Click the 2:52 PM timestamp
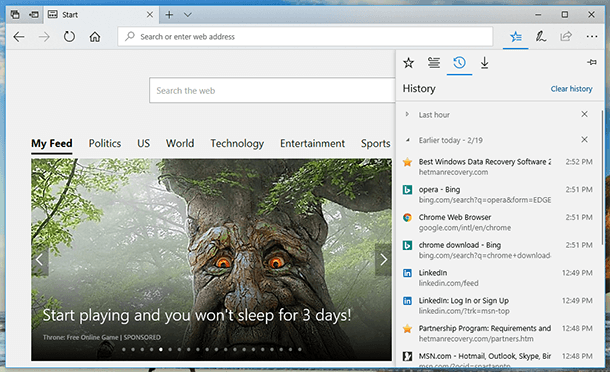The width and height of the screenshot is (610, 372). point(579,162)
